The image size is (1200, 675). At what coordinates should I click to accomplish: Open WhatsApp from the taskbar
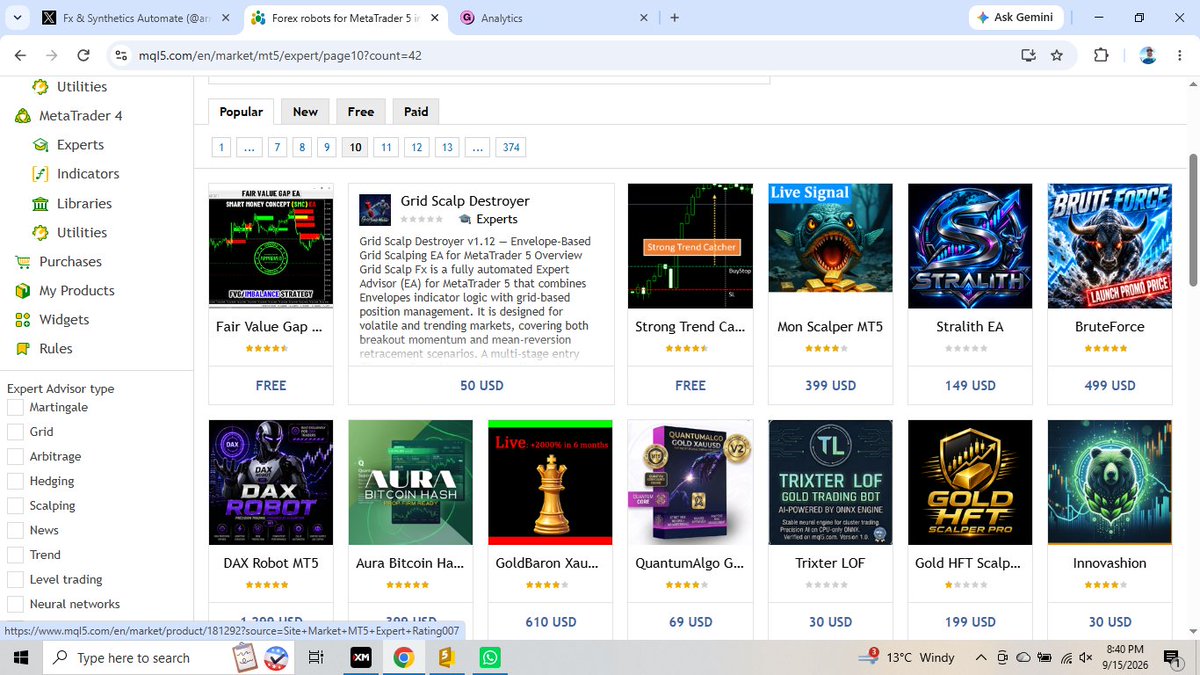489,658
